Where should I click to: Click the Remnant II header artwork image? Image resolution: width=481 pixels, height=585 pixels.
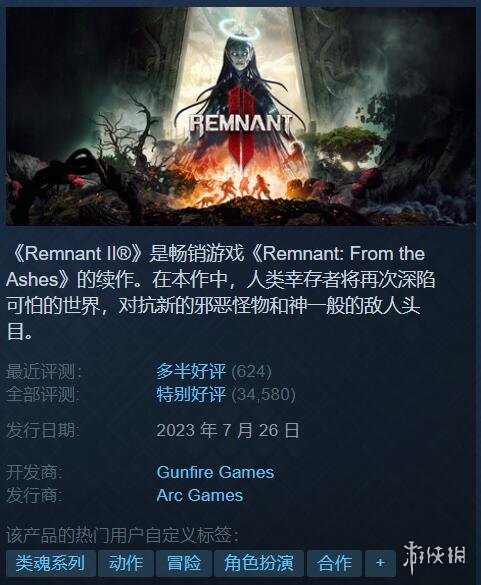241,116
